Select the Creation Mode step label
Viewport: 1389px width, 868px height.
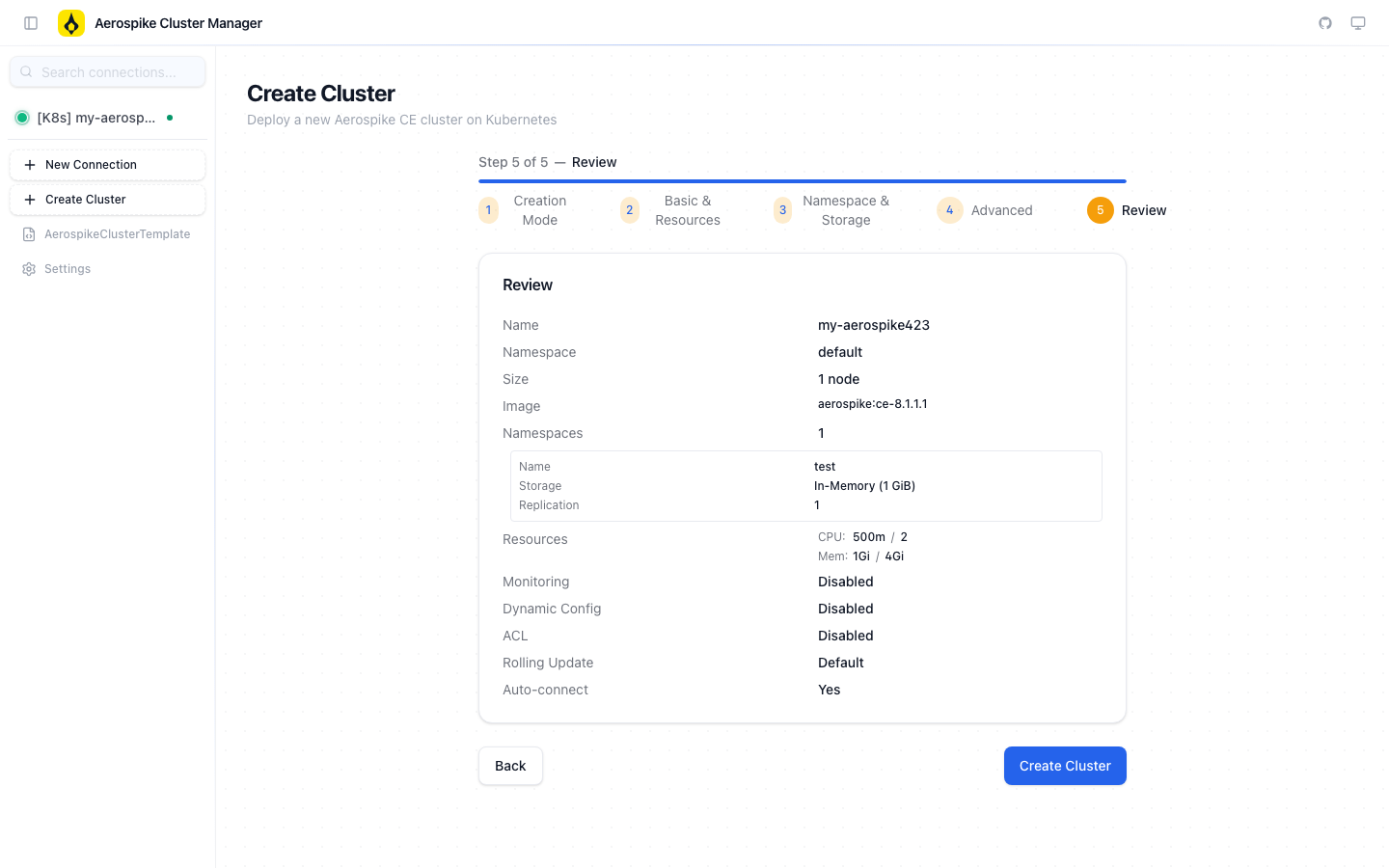[x=540, y=210]
